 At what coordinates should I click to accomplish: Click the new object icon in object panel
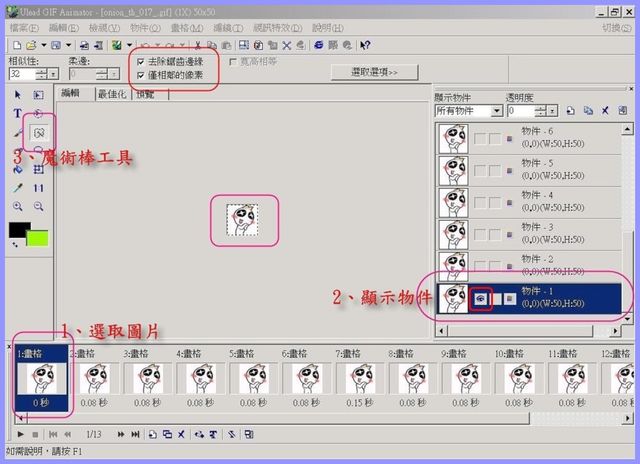pyautogui.click(x=570, y=111)
